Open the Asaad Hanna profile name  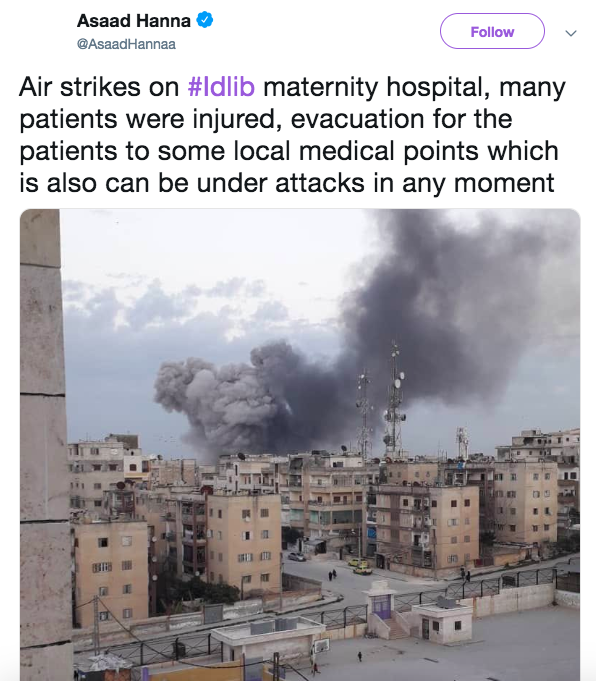point(134,21)
